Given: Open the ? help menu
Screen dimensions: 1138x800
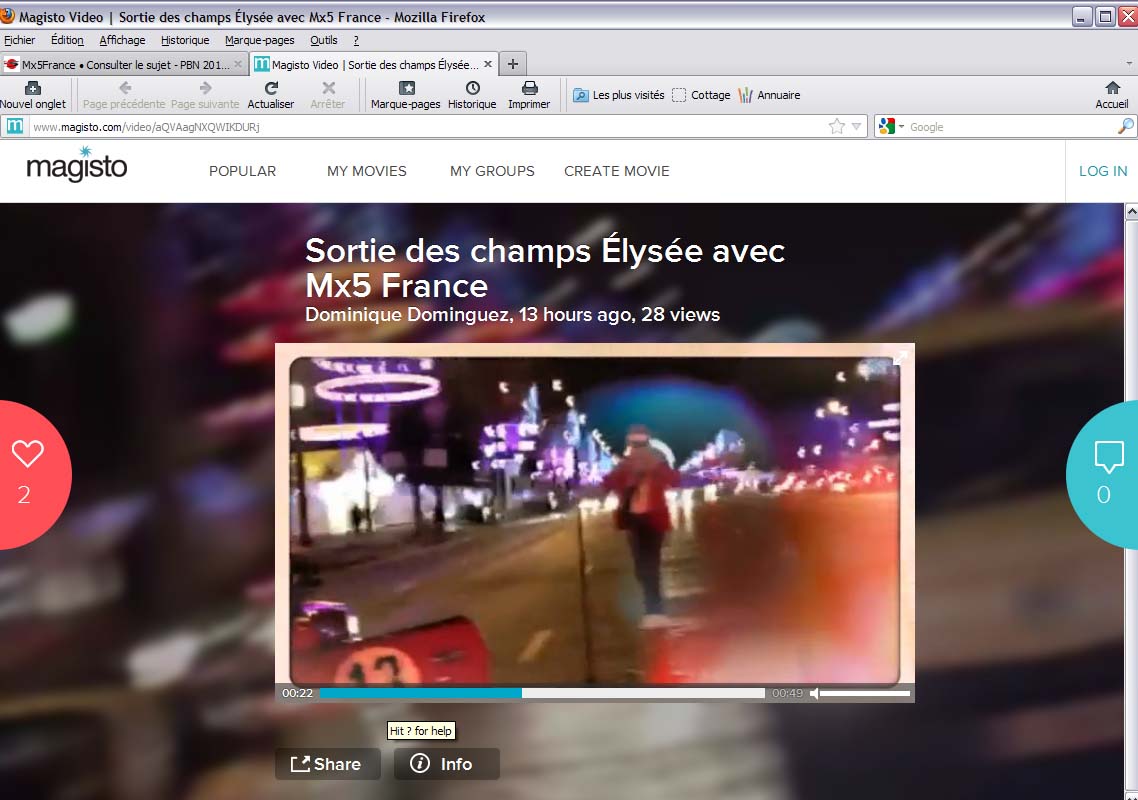Looking at the screenshot, I should [356, 40].
